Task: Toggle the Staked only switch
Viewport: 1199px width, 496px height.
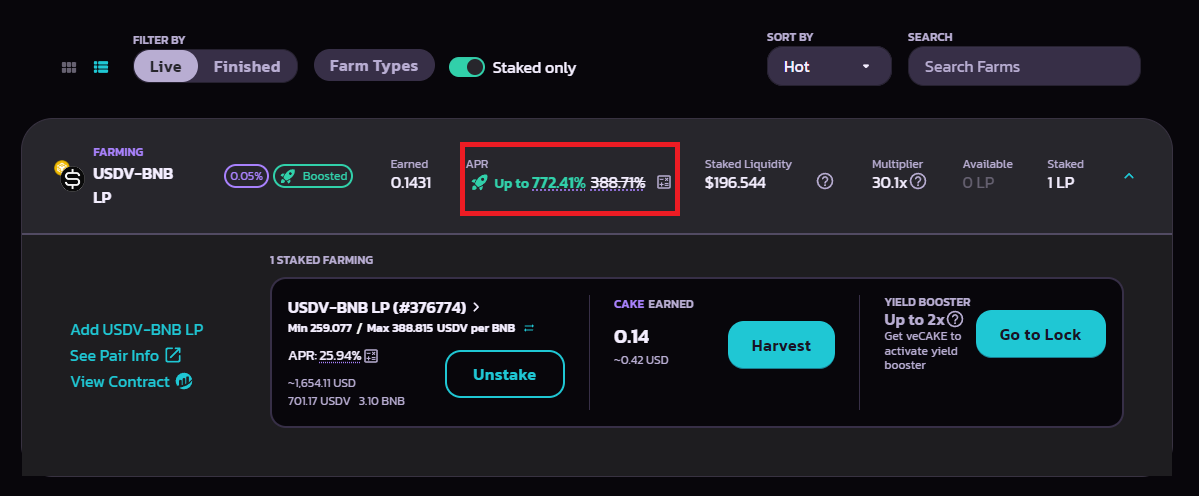Action: 467,67
